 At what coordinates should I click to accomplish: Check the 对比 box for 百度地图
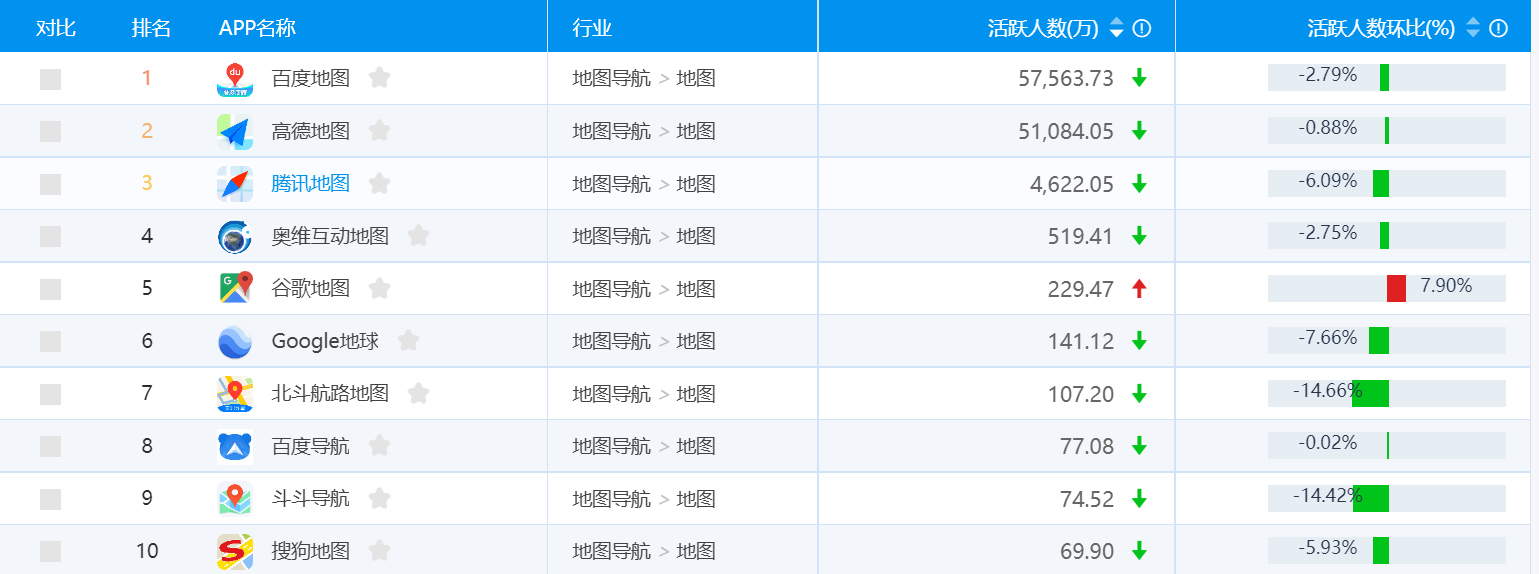pyautogui.click(x=50, y=79)
